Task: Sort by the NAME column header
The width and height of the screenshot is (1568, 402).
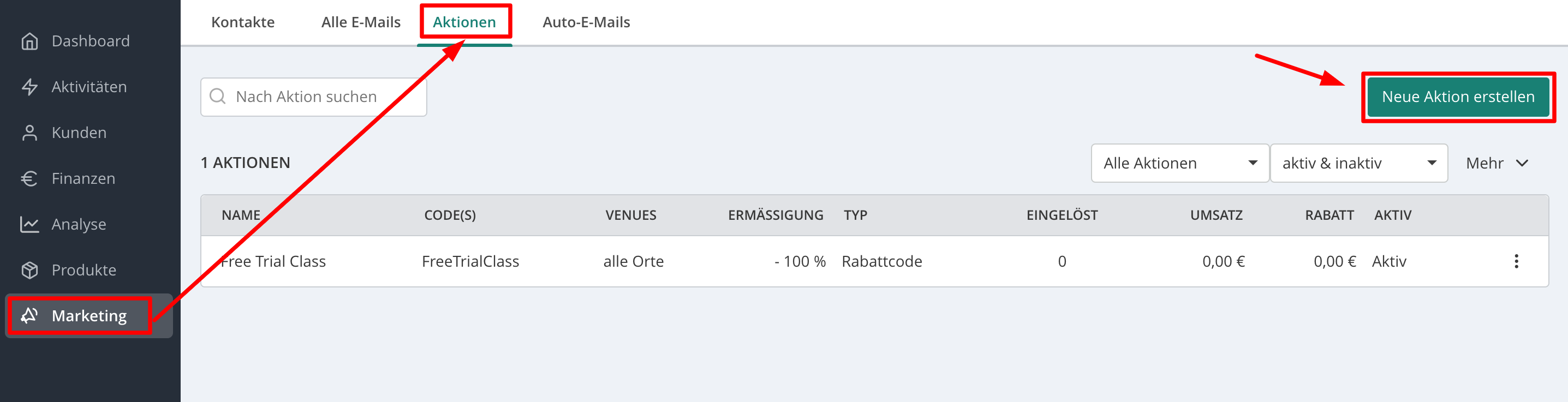Action: click(x=241, y=215)
